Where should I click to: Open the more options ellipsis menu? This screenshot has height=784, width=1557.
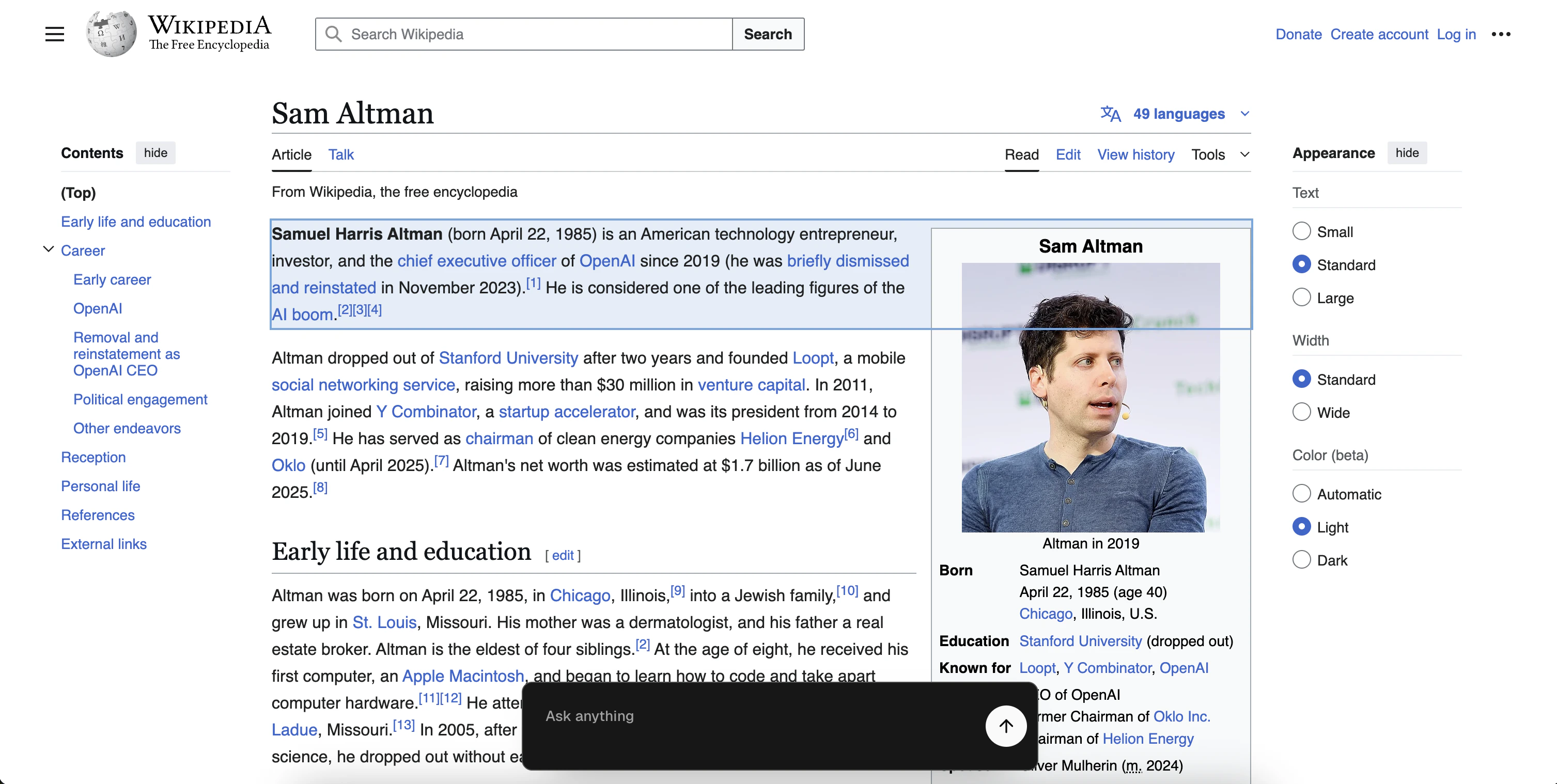point(1501,35)
